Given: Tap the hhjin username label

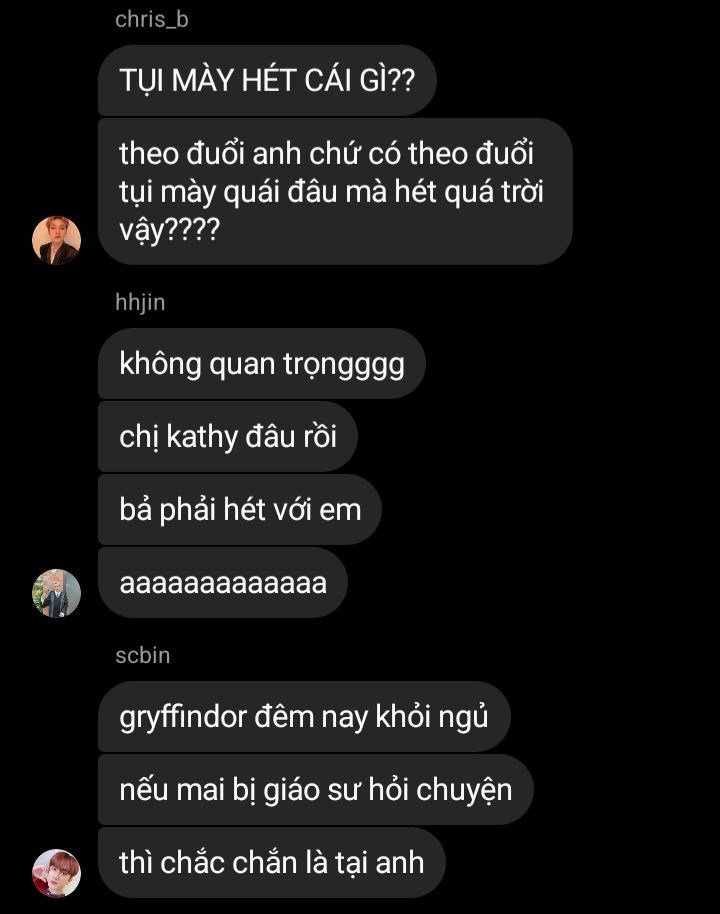Looking at the screenshot, I should [x=140, y=303].
